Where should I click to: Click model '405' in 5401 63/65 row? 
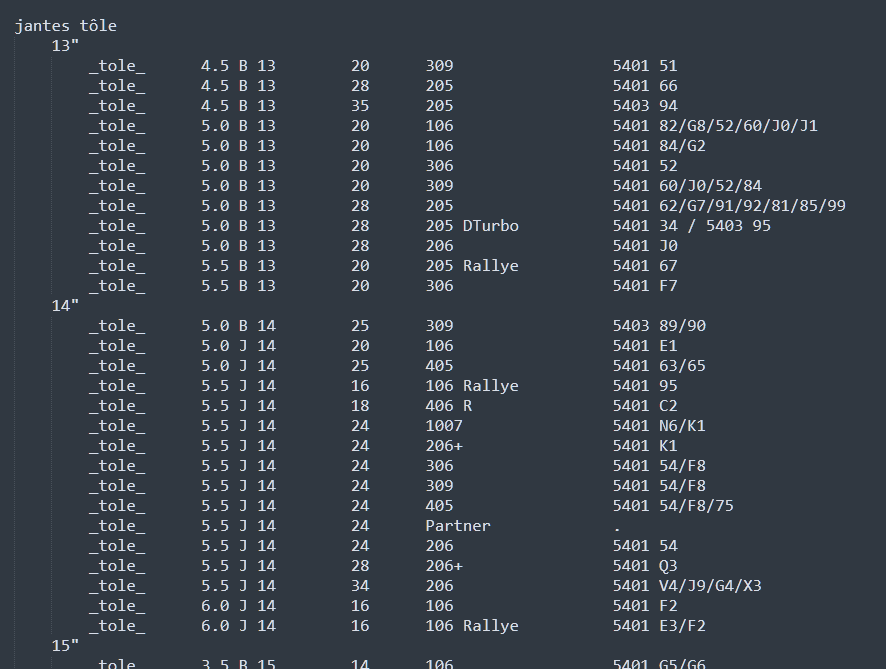(440, 366)
